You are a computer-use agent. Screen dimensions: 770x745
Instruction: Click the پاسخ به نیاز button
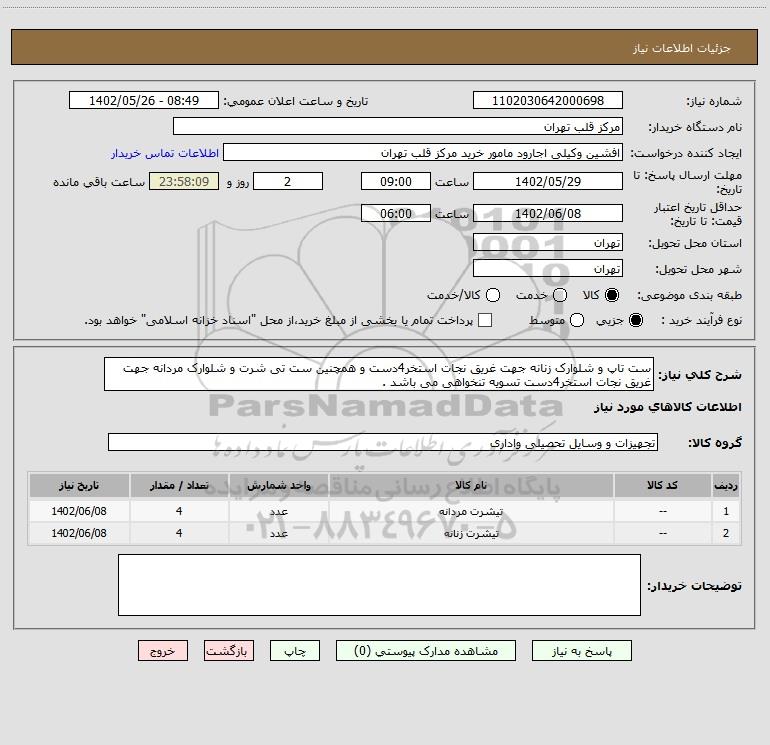(581, 651)
